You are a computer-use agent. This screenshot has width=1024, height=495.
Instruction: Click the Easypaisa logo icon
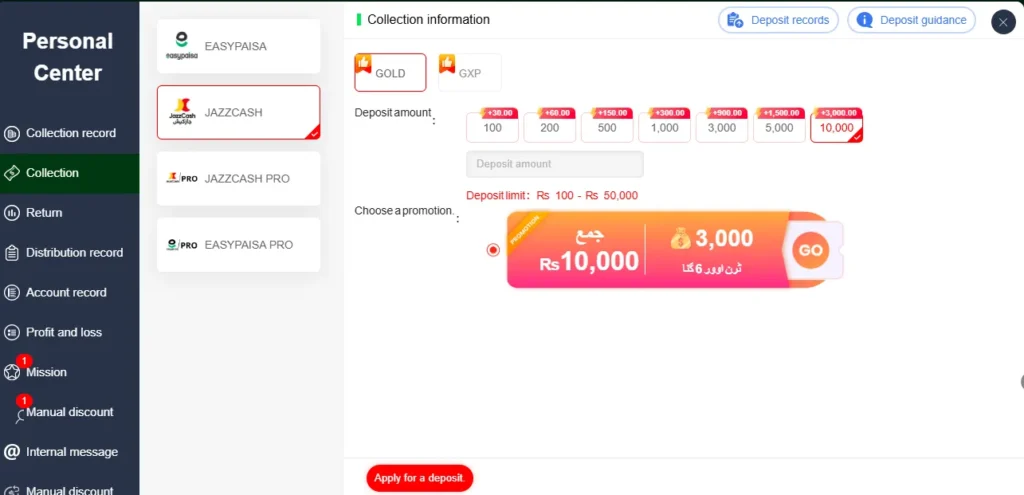tap(182, 46)
